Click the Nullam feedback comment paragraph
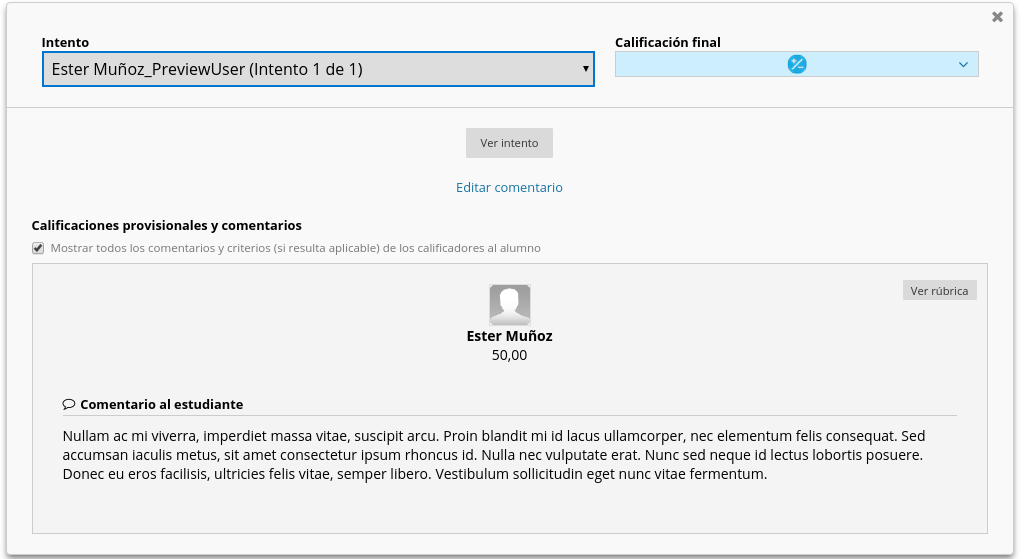This screenshot has width=1024, height=559. point(494,455)
